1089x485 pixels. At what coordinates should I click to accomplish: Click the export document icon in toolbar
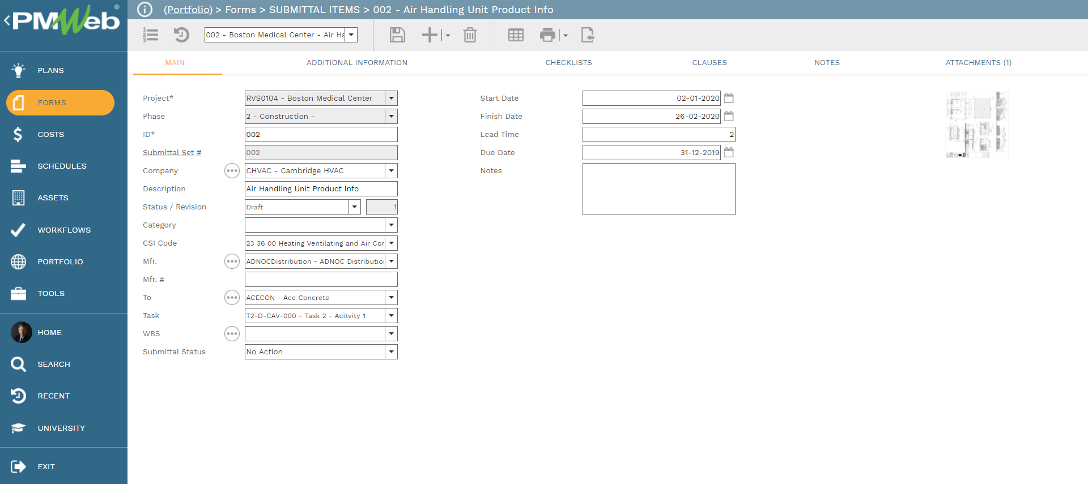coord(588,35)
